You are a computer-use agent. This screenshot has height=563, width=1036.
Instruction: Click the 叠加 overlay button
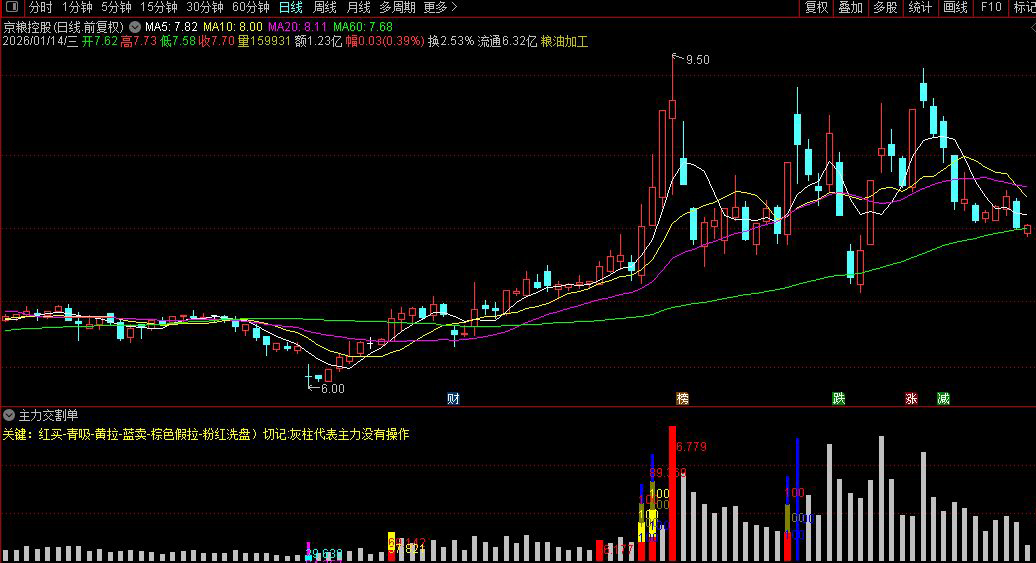pyautogui.click(x=851, y=7)
